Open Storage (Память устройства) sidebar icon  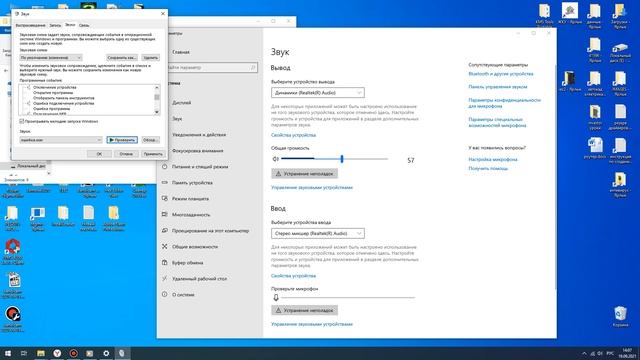164,182
